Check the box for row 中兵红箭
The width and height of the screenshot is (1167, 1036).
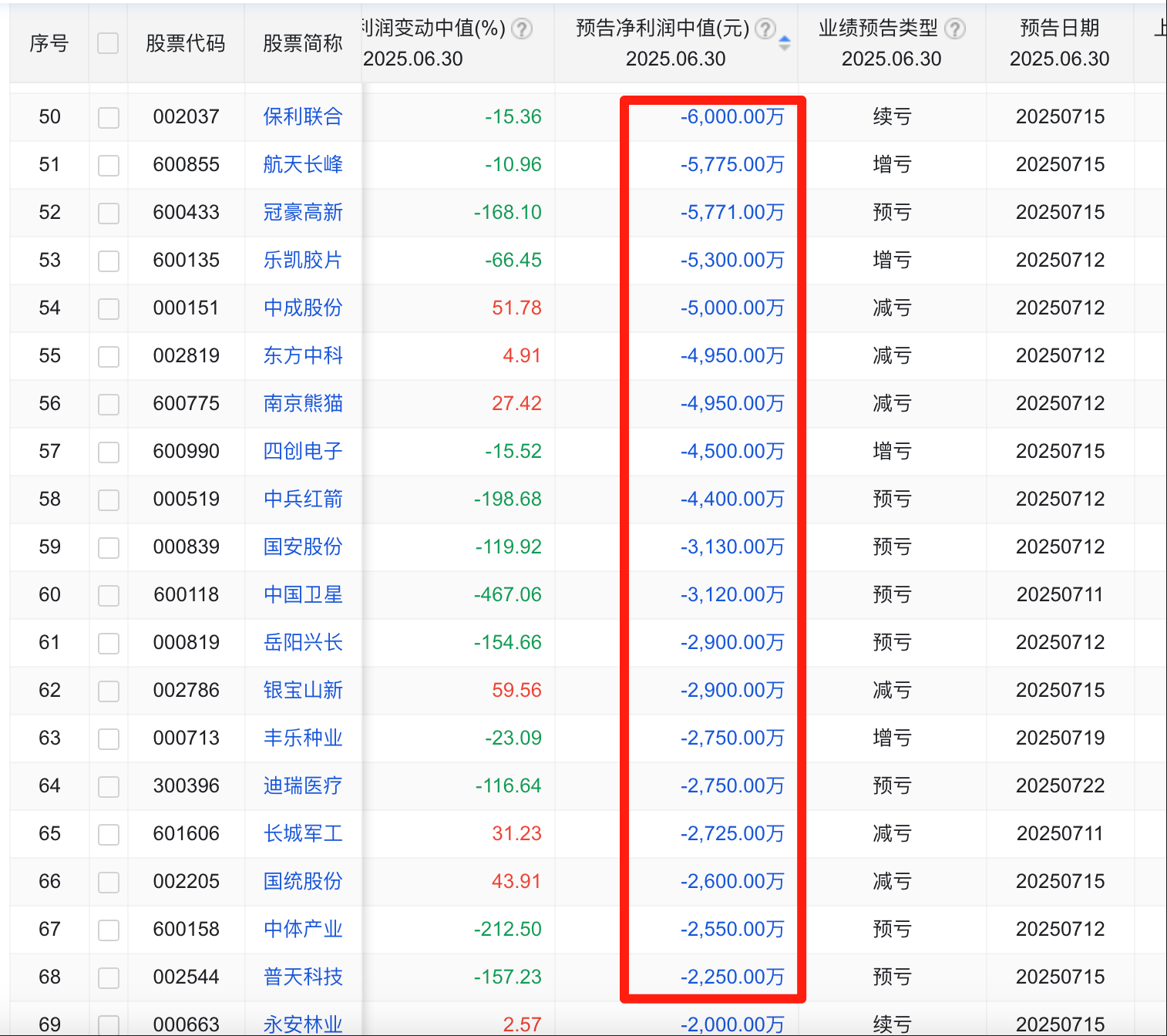pyautogui.click(x=109, y=499)
